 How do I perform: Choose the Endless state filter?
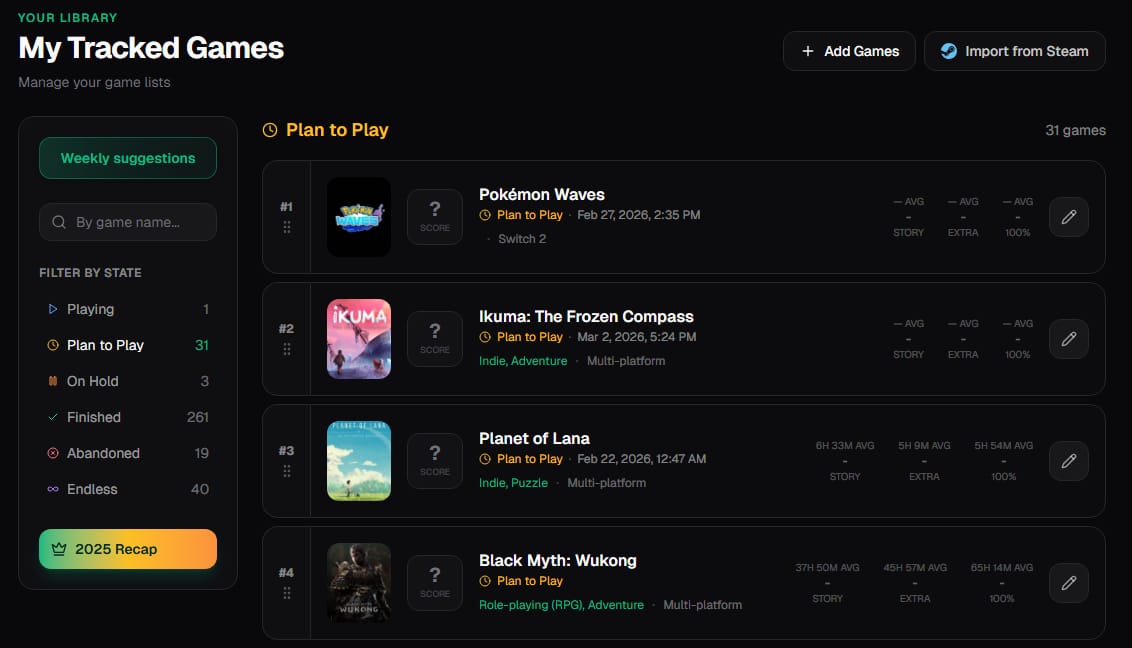pyautogui.click(x=128, y=489)
